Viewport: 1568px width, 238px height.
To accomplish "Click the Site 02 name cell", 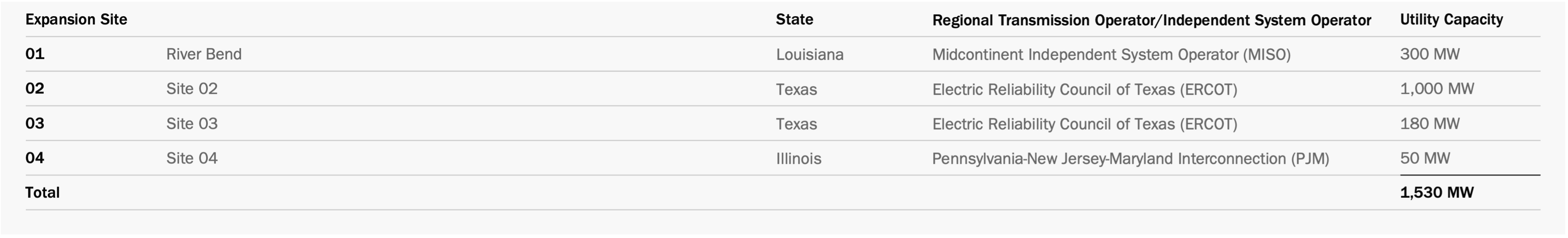I will pos(192,89).
